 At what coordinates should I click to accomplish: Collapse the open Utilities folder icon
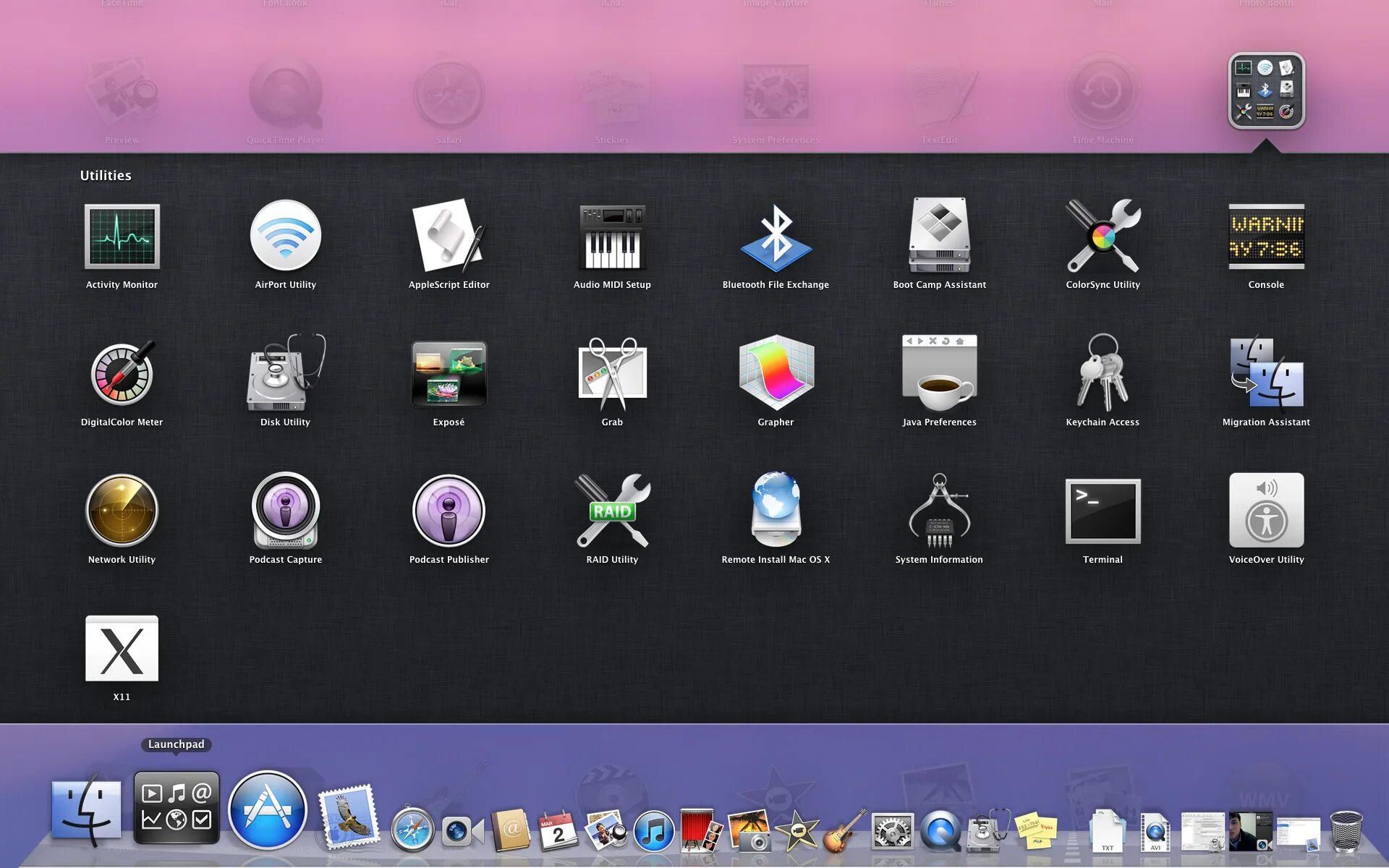coord(1266,91)
